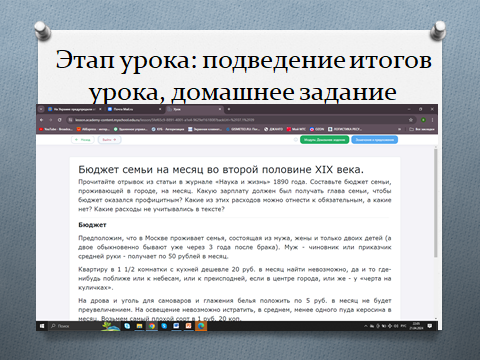Screen dimensions: 480x360
Task: Click the green homework module button
Action: point(324,140)
